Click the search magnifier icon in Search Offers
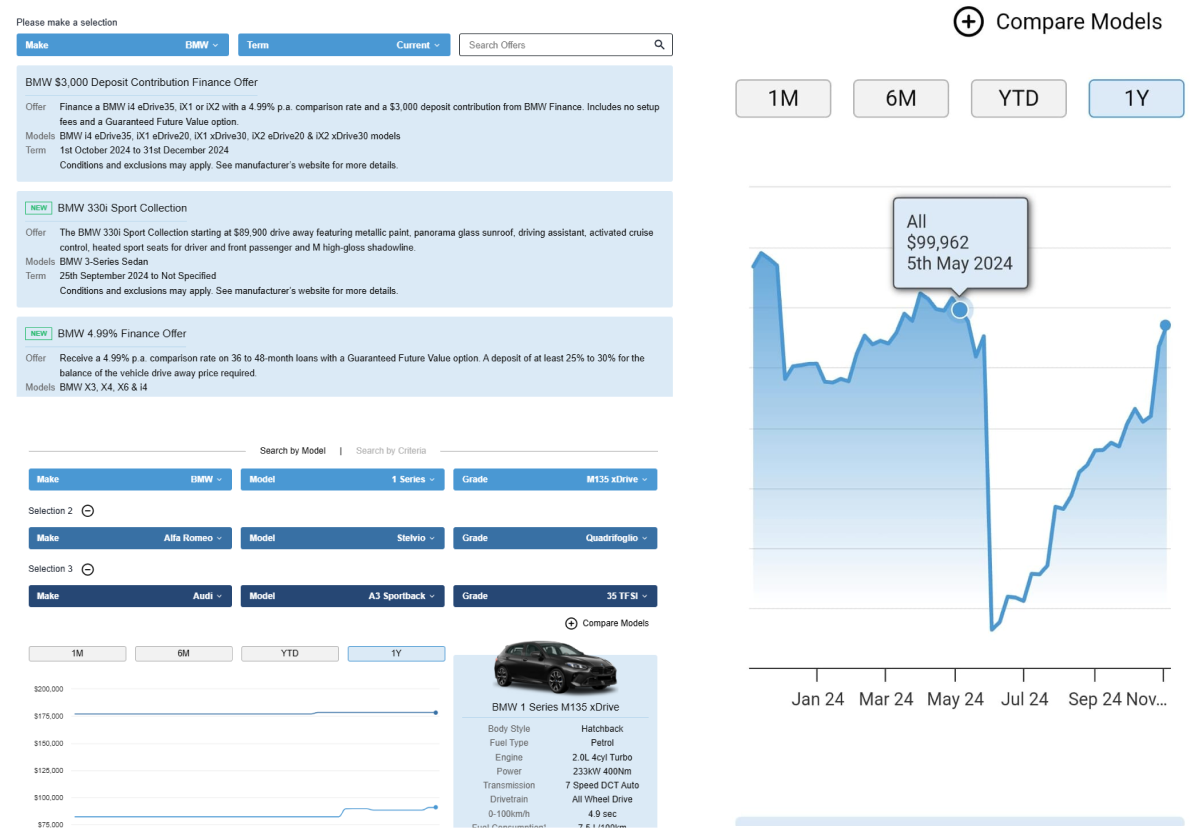Image resolution: width=1197 pixels, height=828 pixels. [x=659, y=45]
